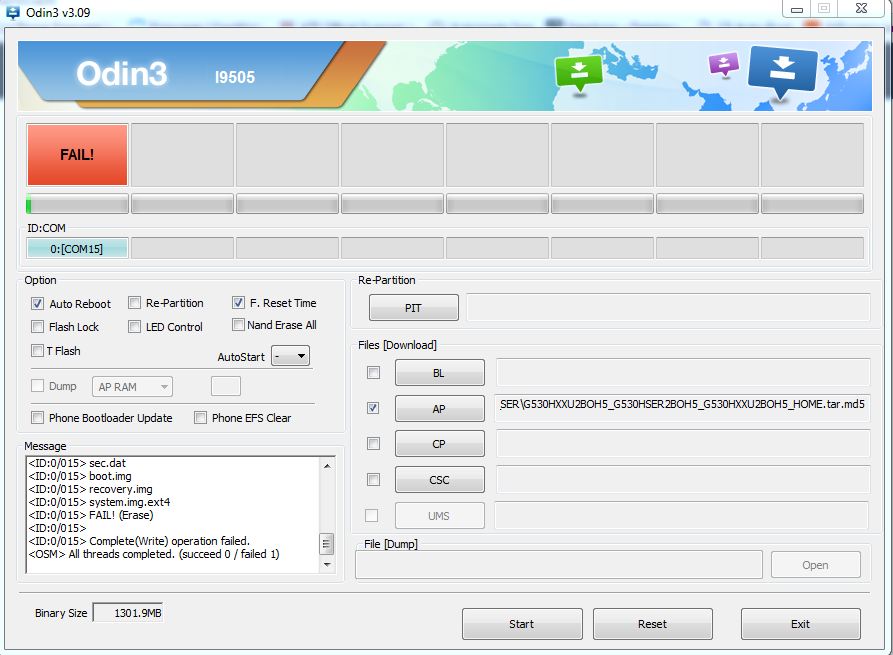The height and width of the screenshot is (655, 893).
Task: Check Phone EFS Clear option
Action: (x=200, y=417)
